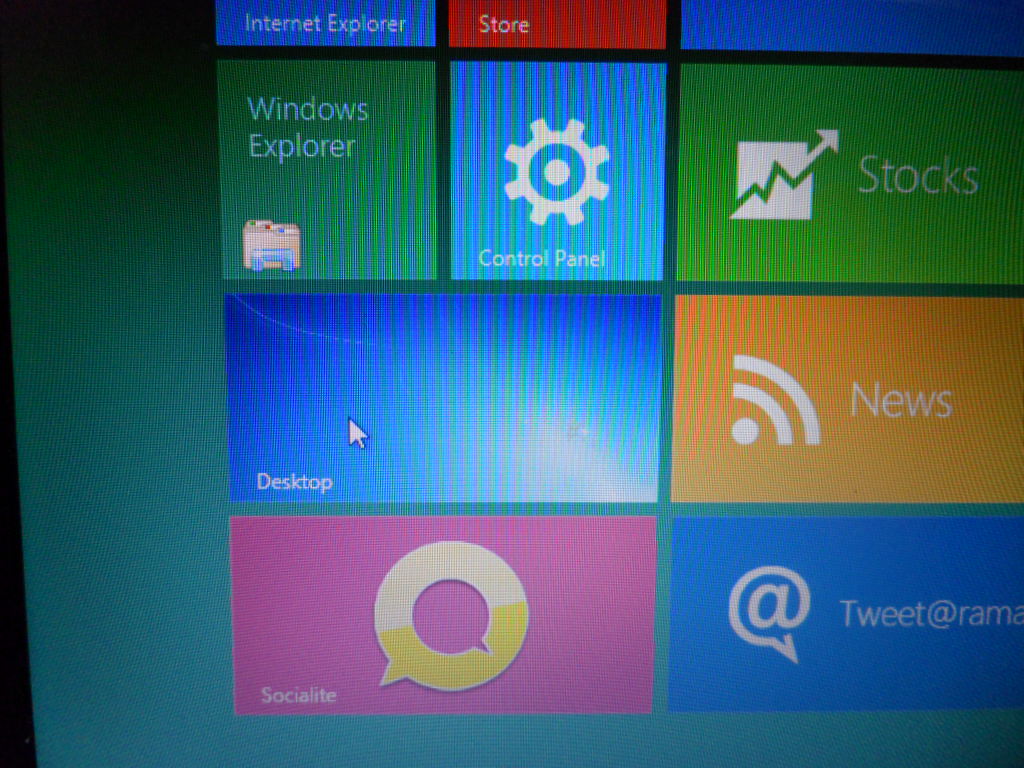Open the Control Panel gear icon
Screen dimensions: 1024x768
(x=556, y=170)
